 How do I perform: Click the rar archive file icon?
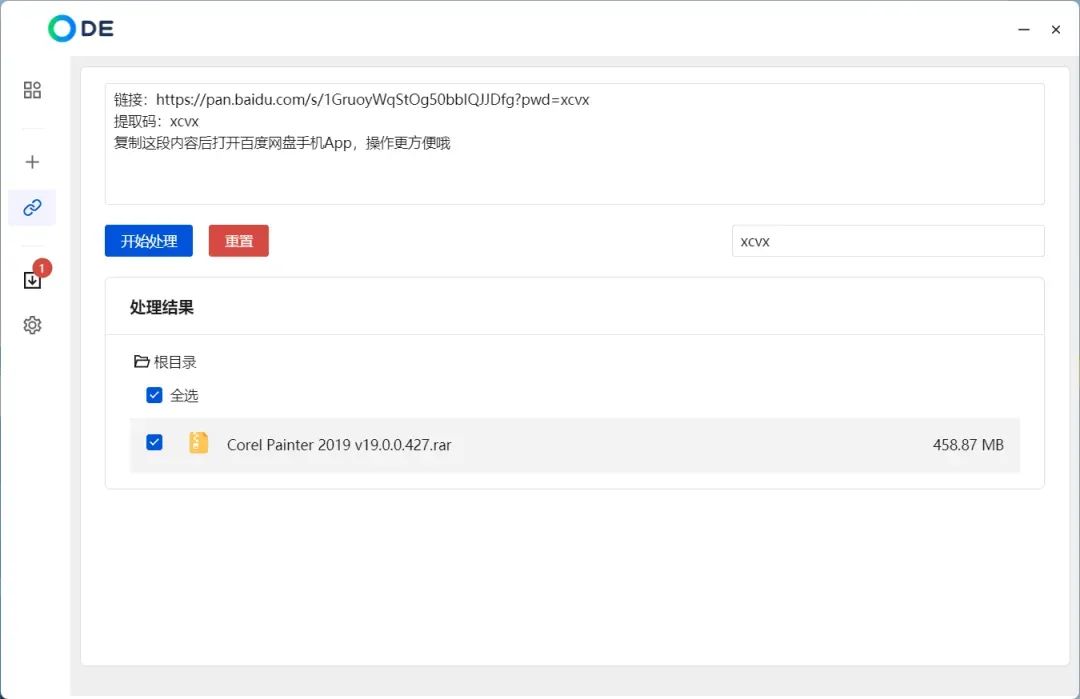(x=198, y=443)
